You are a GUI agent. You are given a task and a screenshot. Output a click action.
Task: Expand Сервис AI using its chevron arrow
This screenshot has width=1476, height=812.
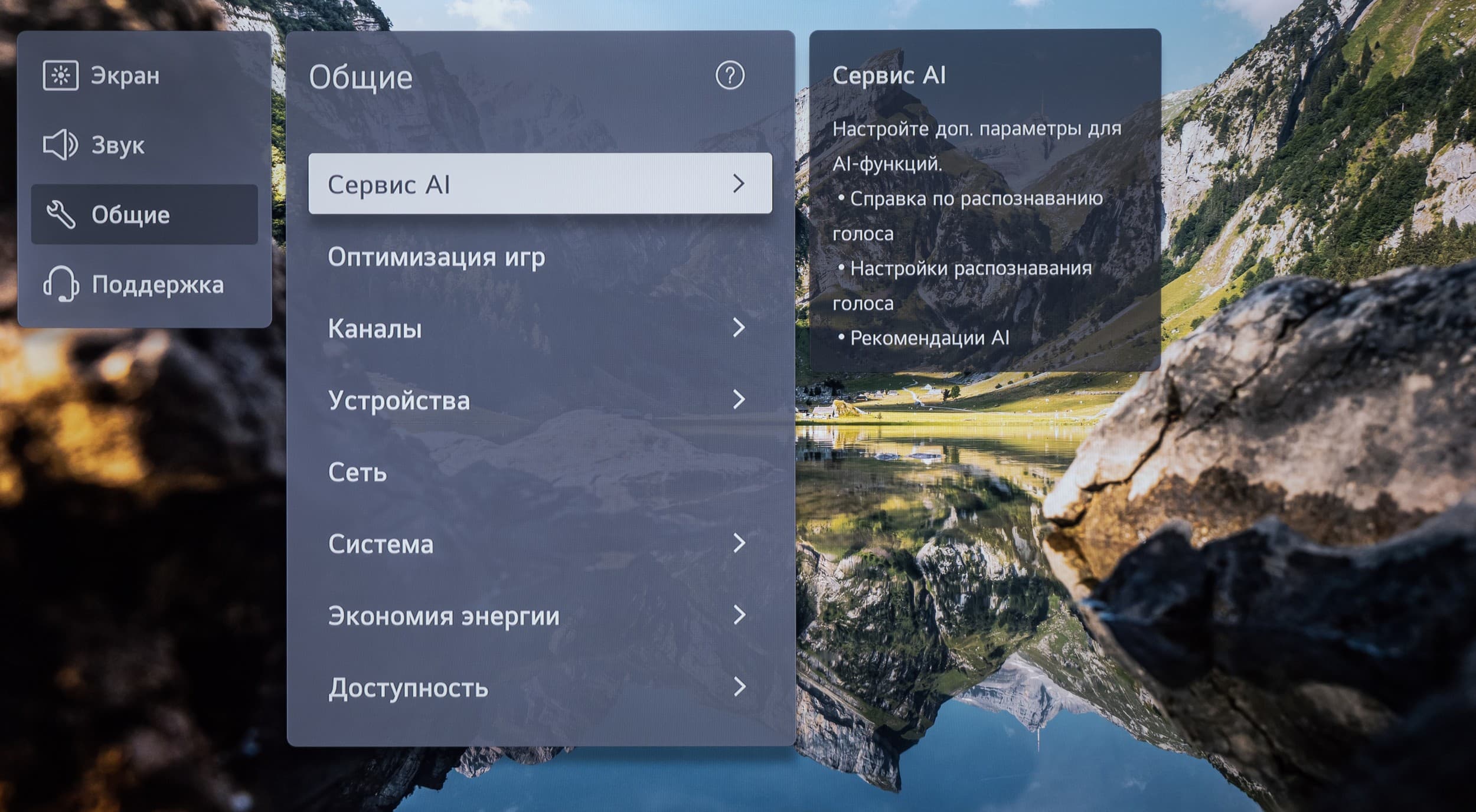tap(738, 184)
